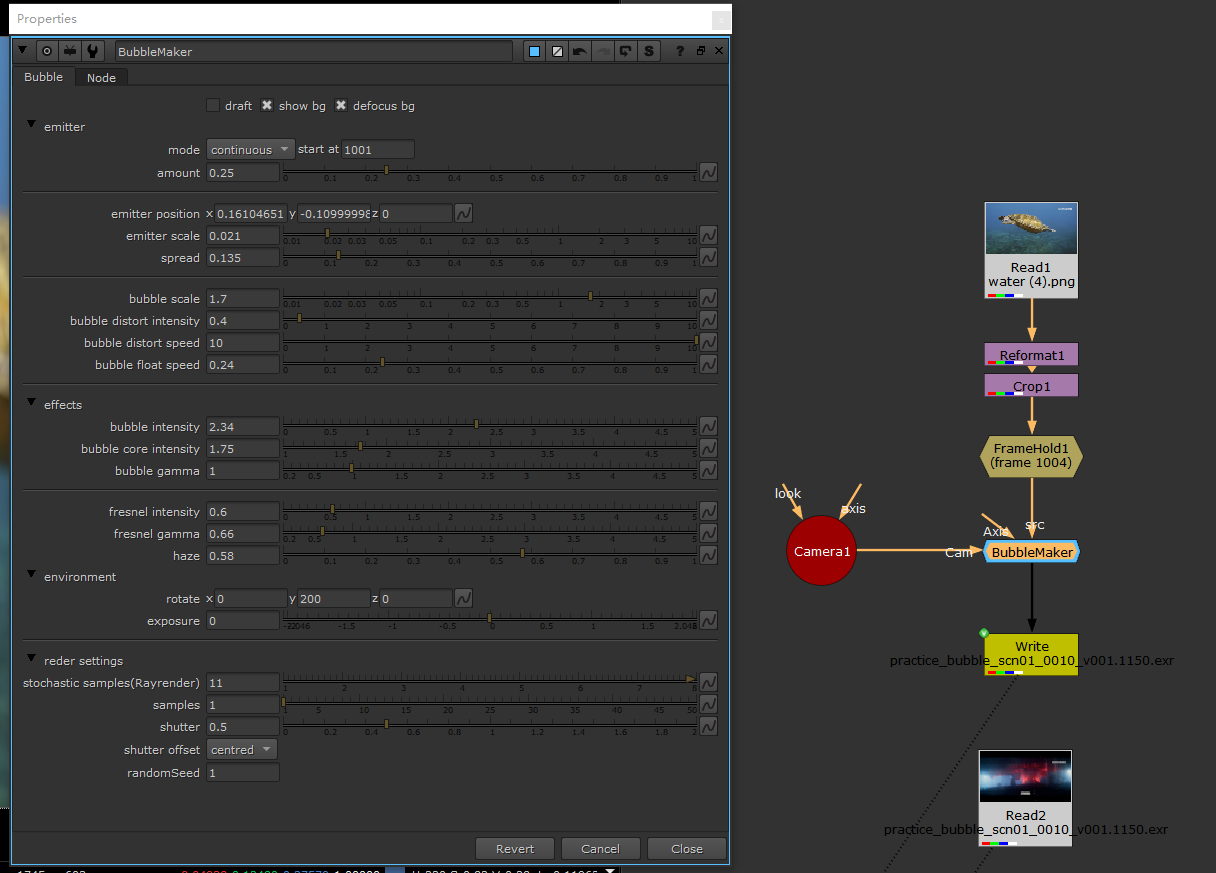Click the revert-to-default circular arrow icon
This screenshot has width=1216, height=873.
(x=626, y=51)
